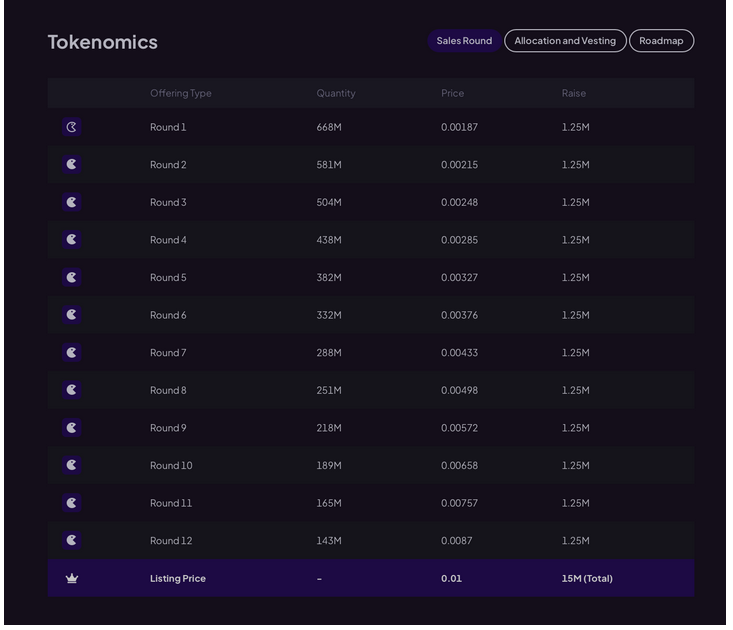Image resolution: width=733 pixels, height=630 pixels.
Task: Click the Tokenomics heading
Action: click(103, 42)
